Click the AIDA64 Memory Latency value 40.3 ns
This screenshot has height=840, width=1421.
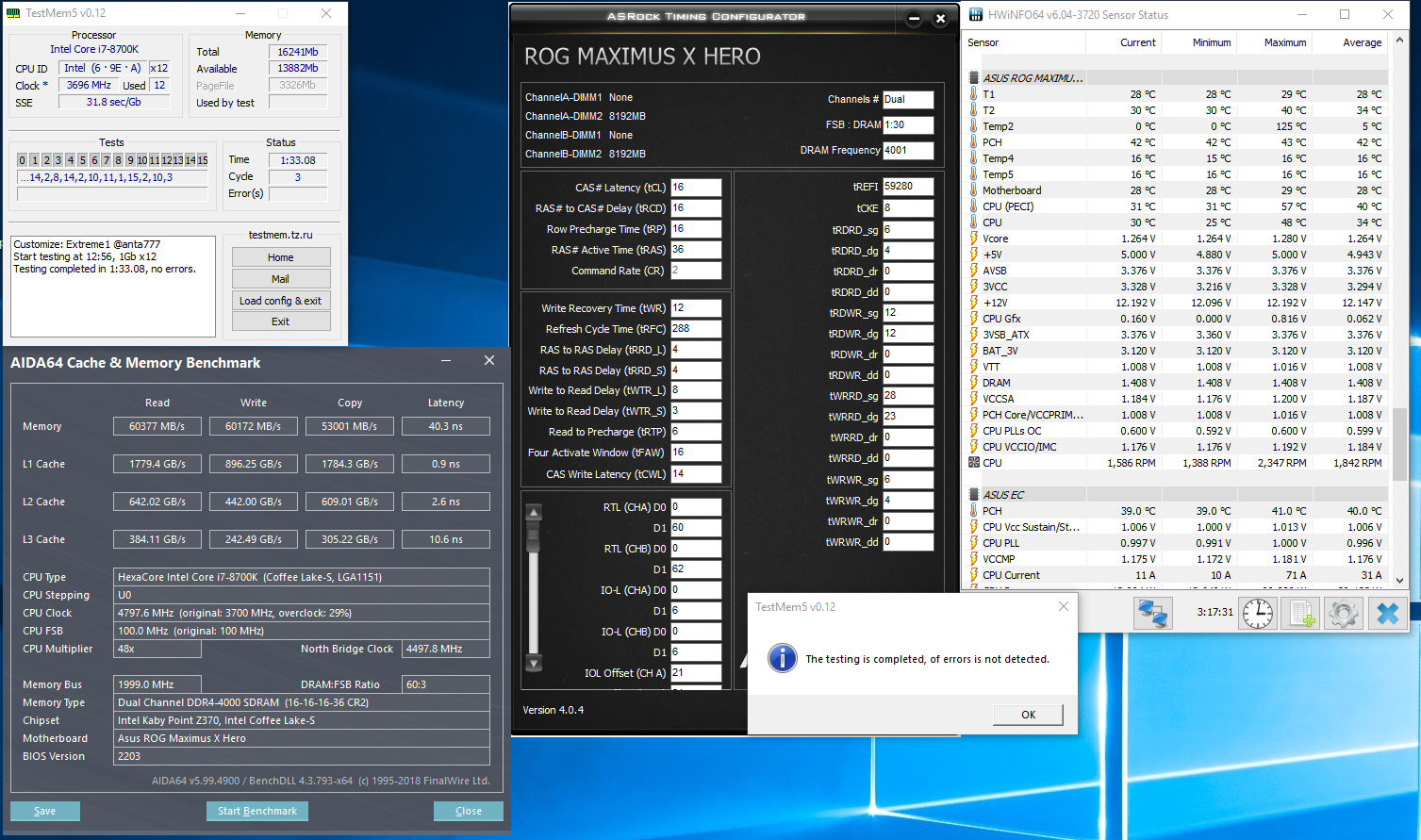[446, 426]
